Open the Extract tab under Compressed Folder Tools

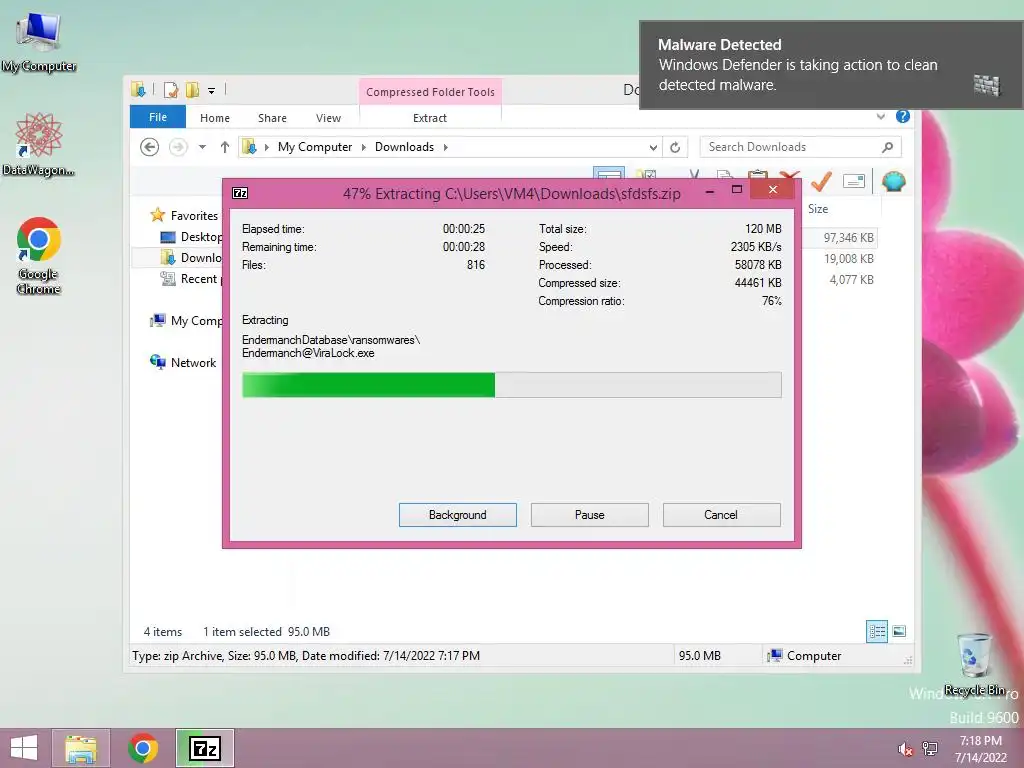pos(430,118)
